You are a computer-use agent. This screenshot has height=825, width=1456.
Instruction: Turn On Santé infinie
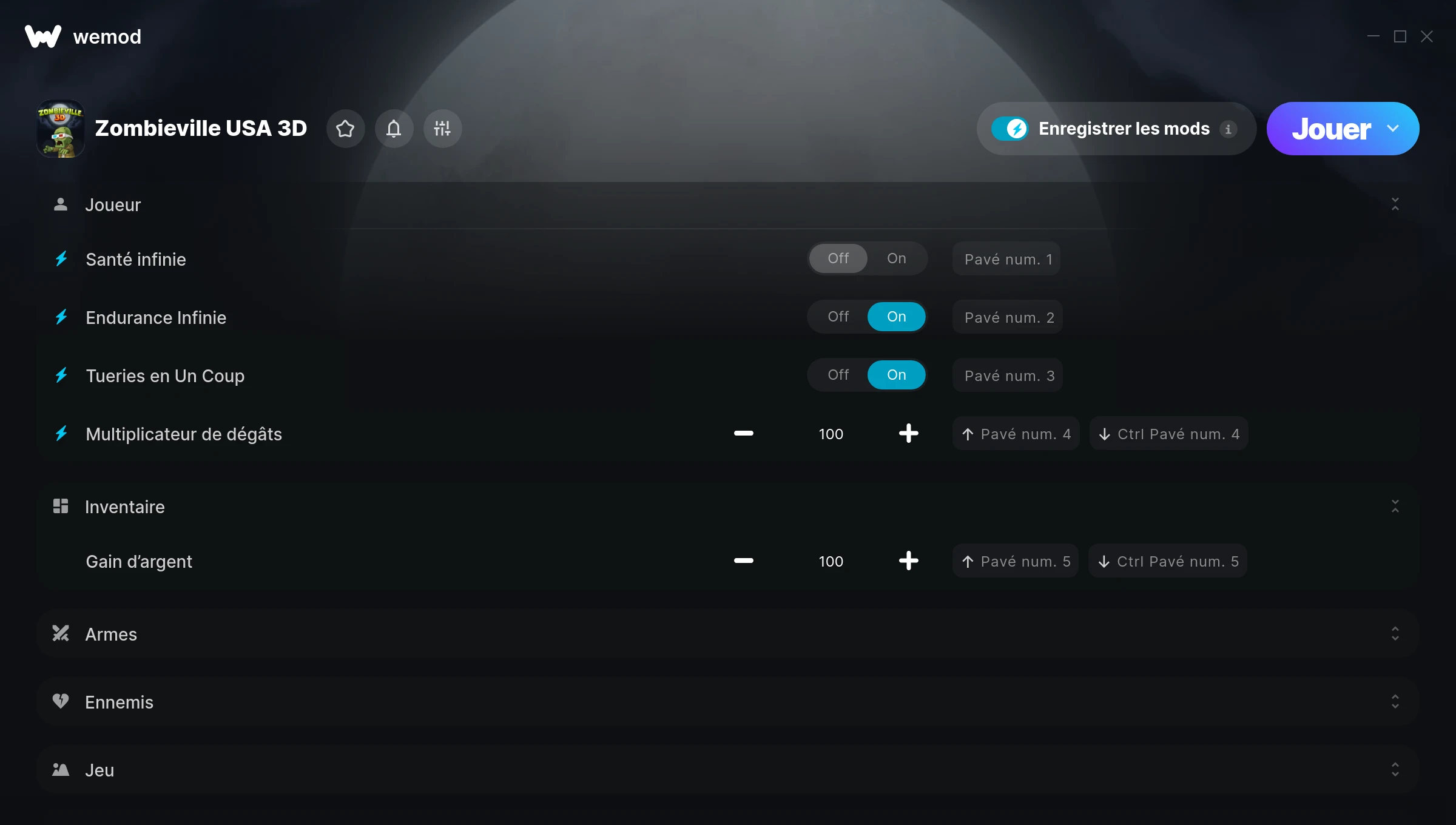[x=896, y=258]
